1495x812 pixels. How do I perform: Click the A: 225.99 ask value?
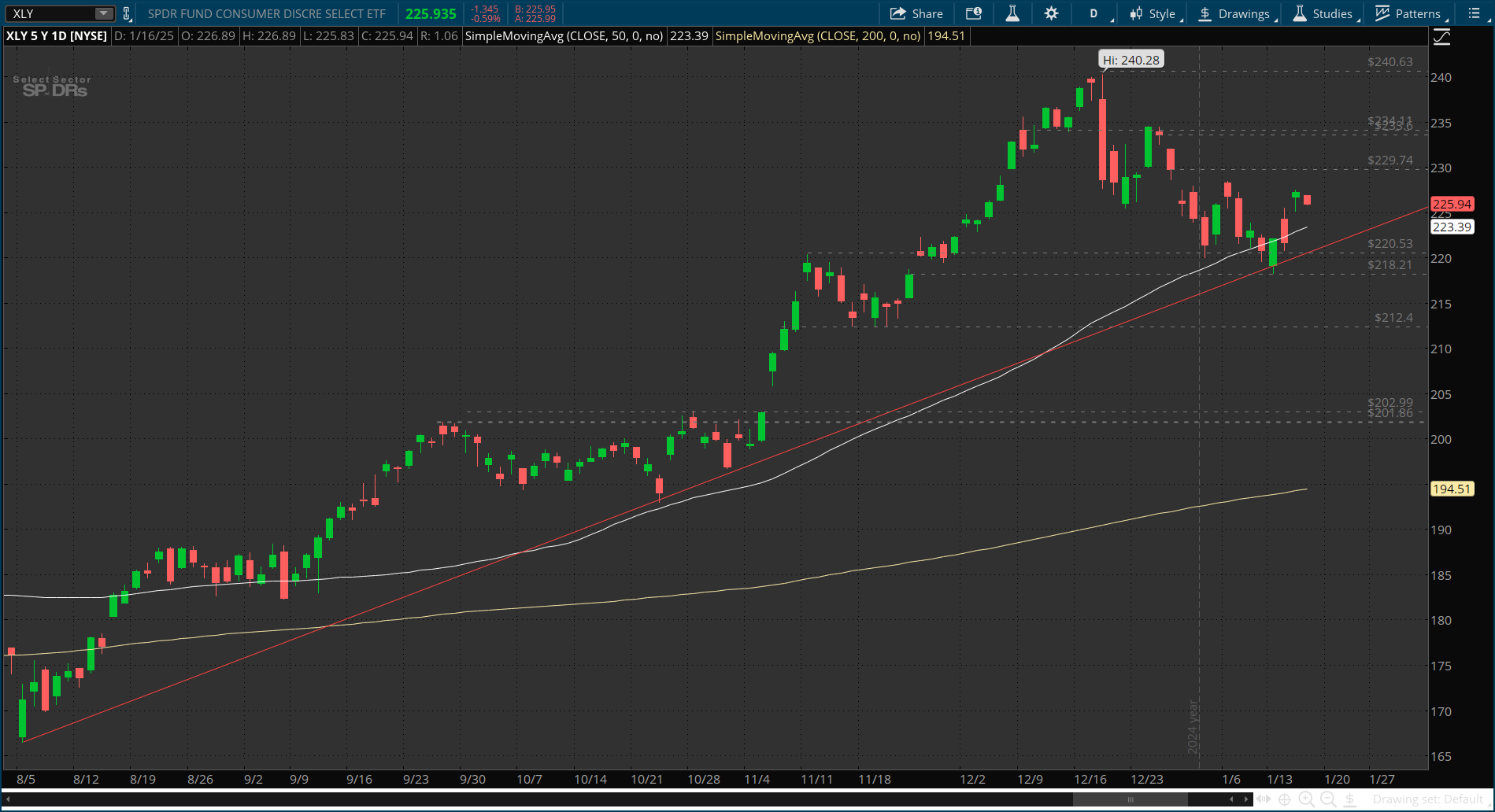[x=535, y=18]
